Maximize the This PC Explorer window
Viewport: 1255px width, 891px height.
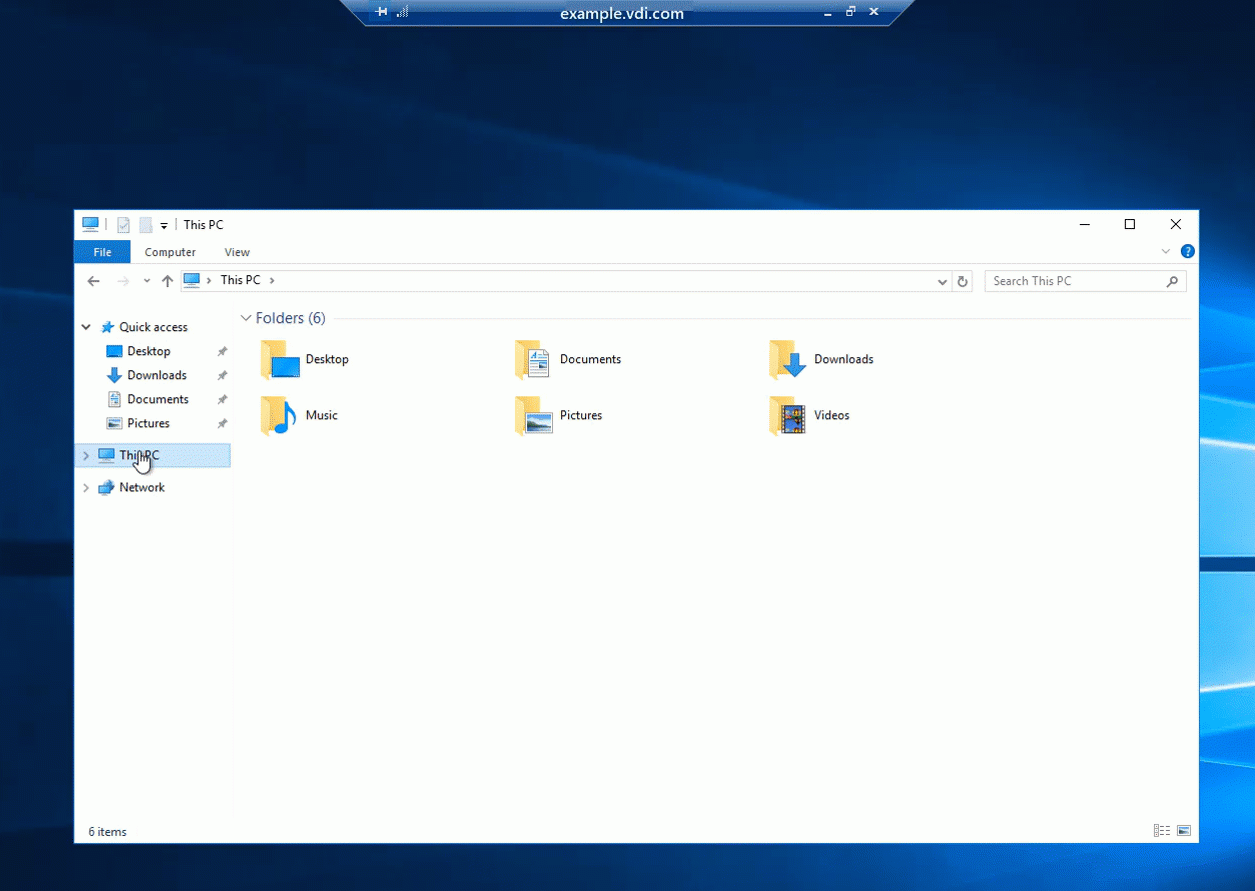point(1130,225)
